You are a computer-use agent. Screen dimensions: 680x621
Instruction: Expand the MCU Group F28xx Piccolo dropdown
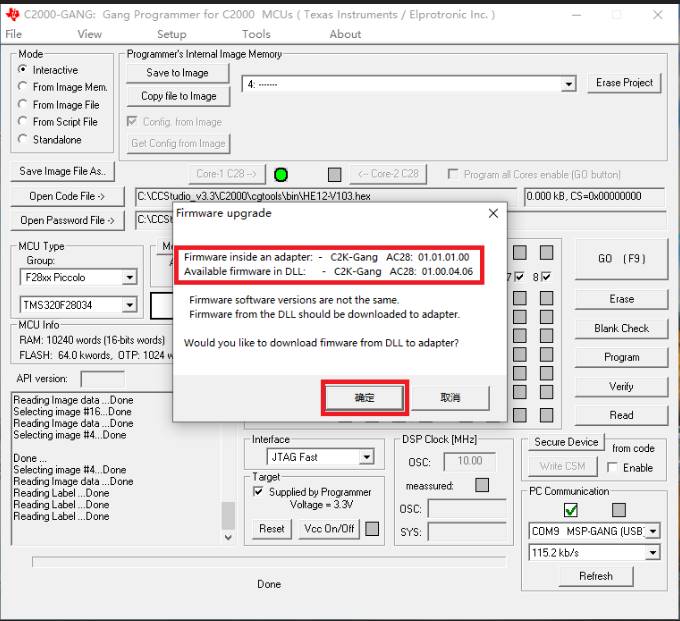pyautogui.click(x=129, y=278)
